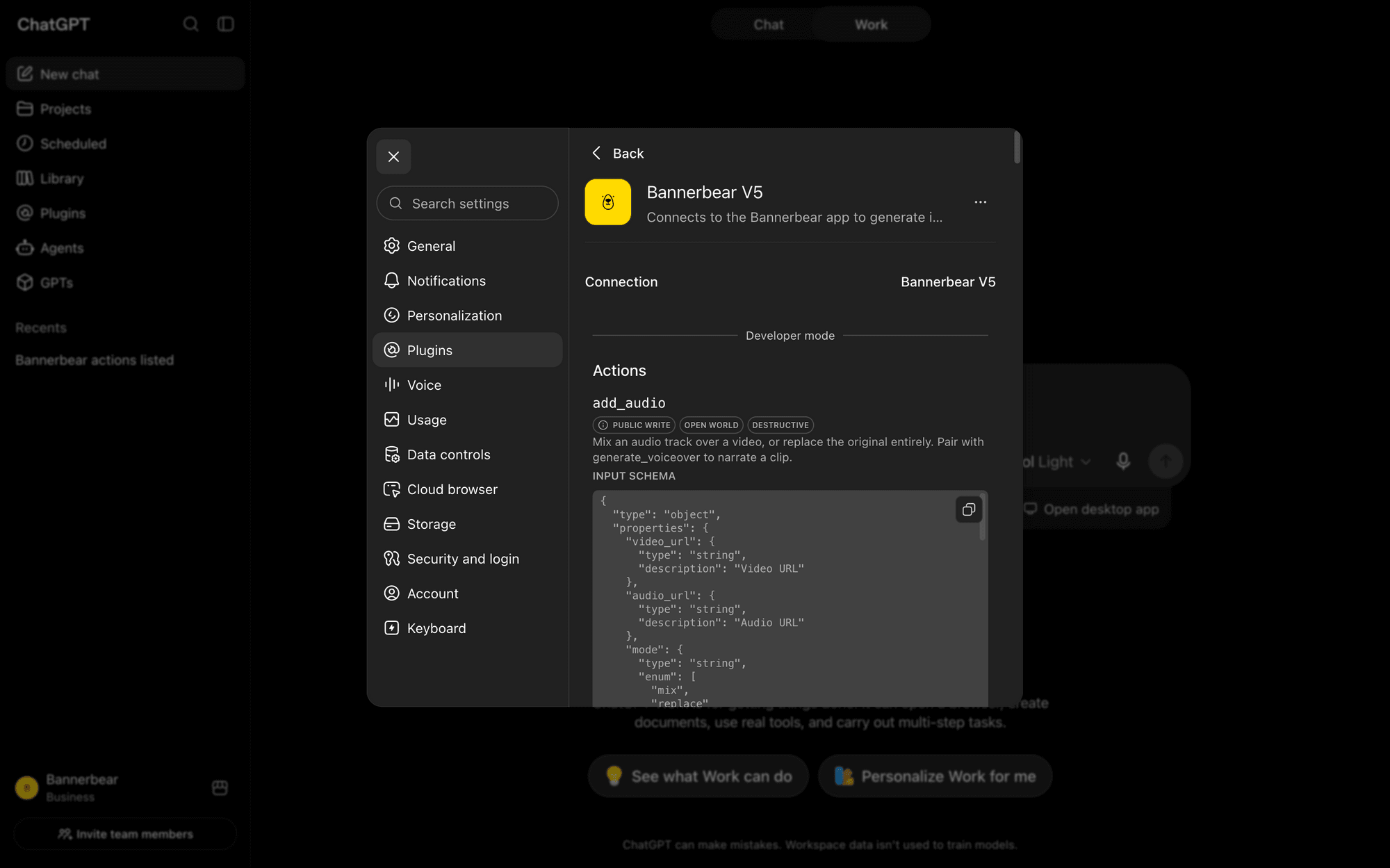
Task: Click the INPUT SCHEMA label
Action: (634, 476)
